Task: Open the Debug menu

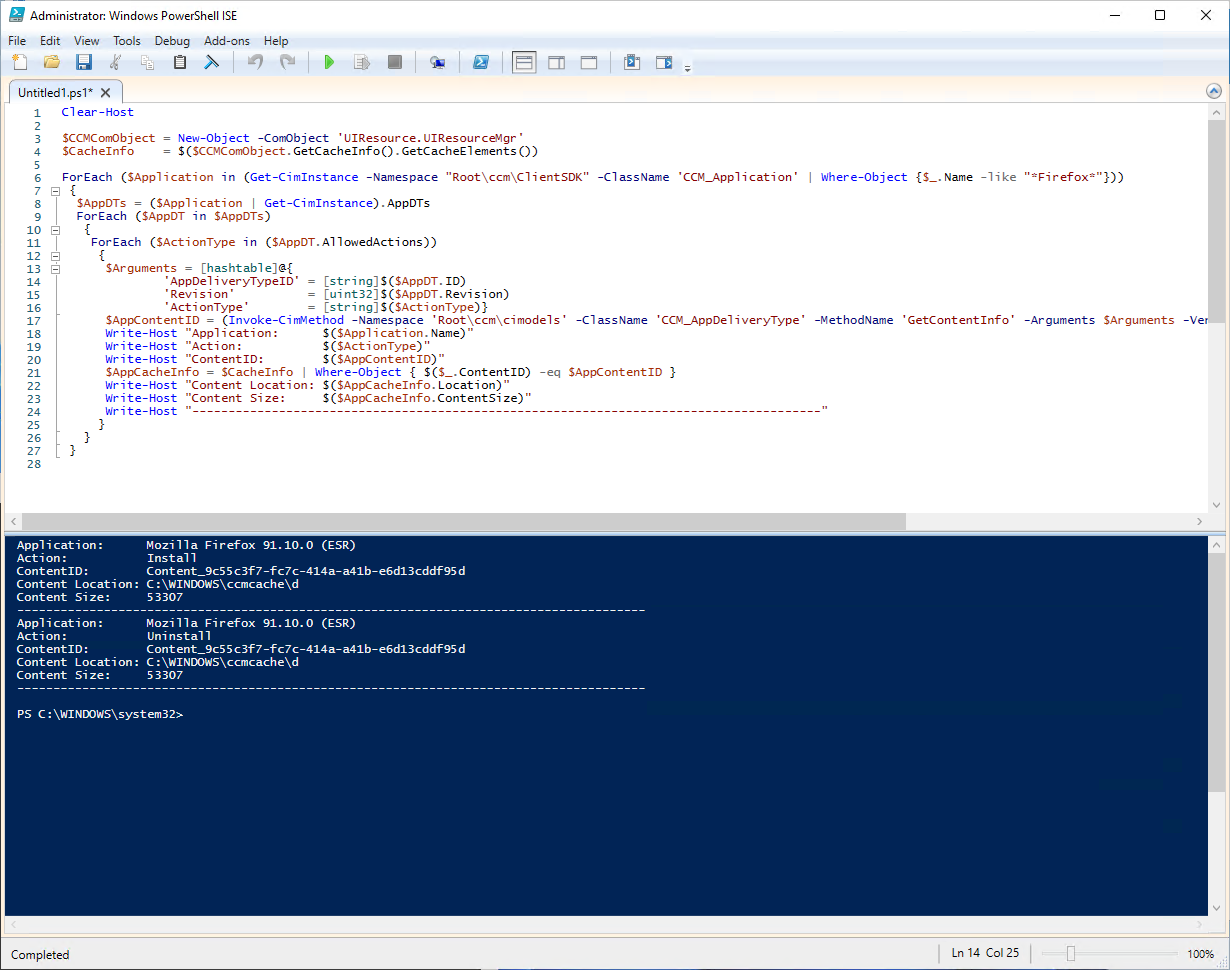Action: 172,41
